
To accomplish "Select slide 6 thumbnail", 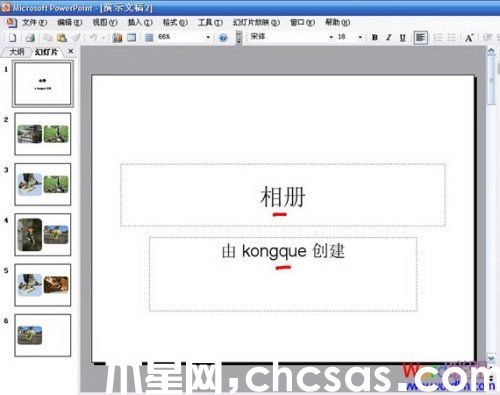I will point(43,335).
